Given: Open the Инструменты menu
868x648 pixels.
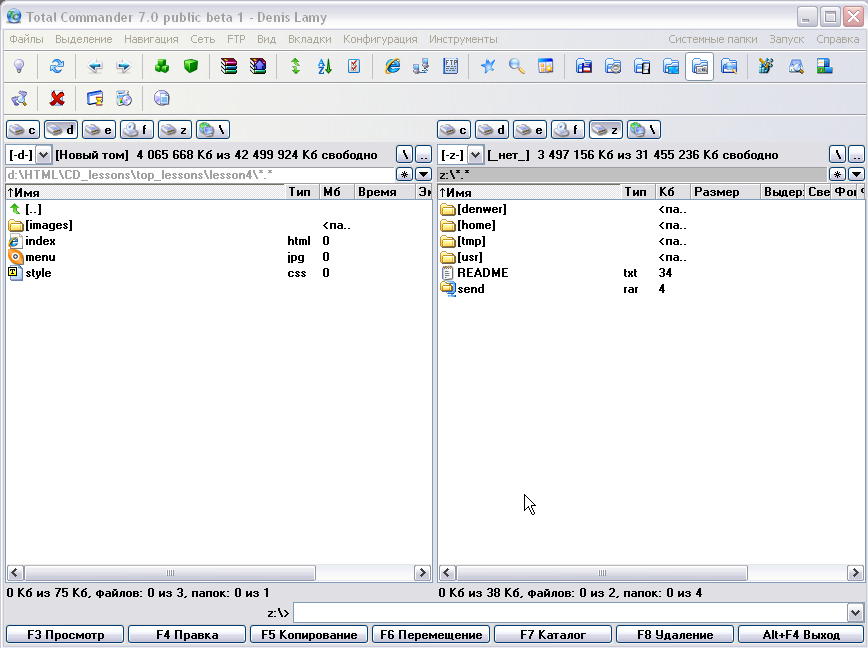Looking at the screenshot, I should tap(463, 39).
